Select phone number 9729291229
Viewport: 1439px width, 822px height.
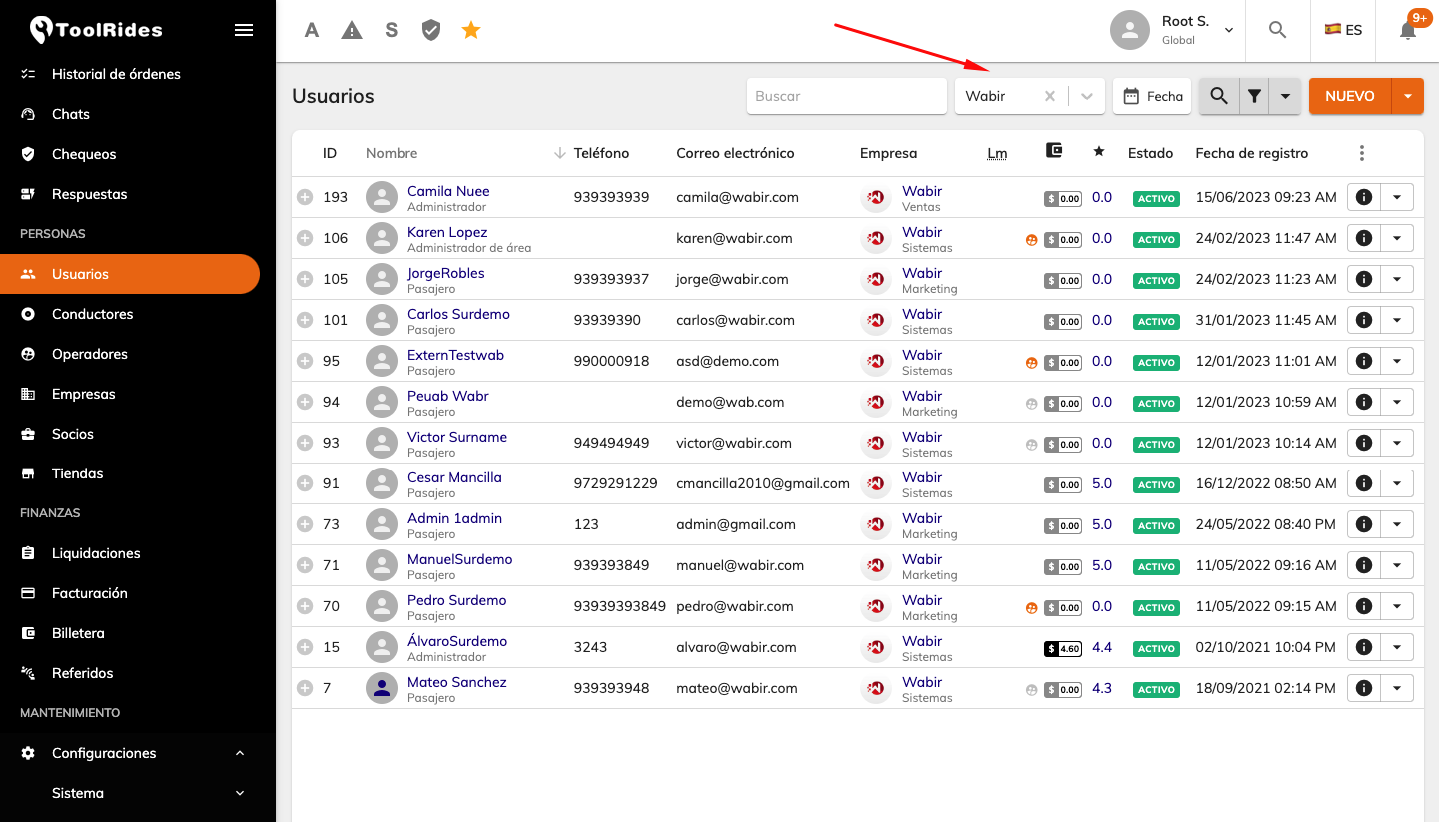click(x=616, y=483)
